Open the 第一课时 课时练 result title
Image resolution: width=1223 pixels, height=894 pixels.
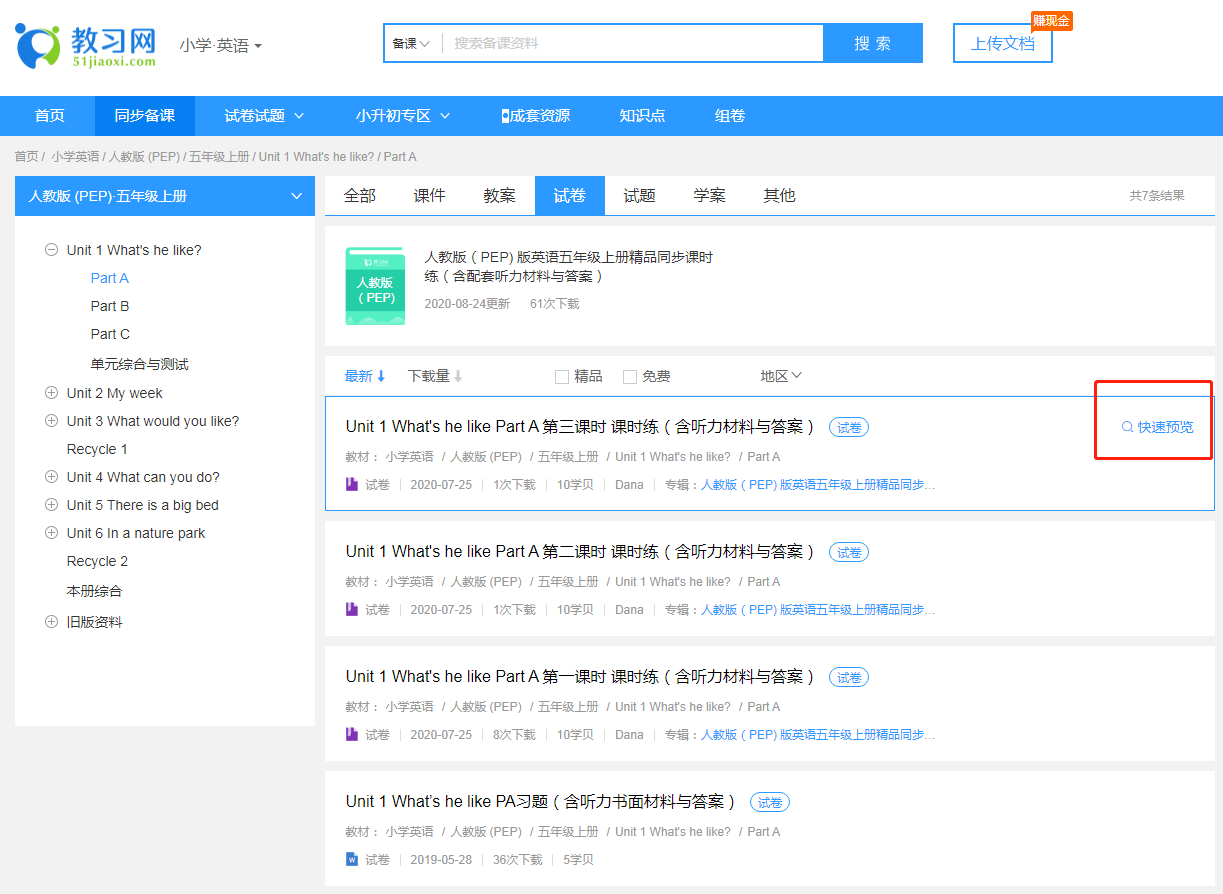[x=580, y=677]
